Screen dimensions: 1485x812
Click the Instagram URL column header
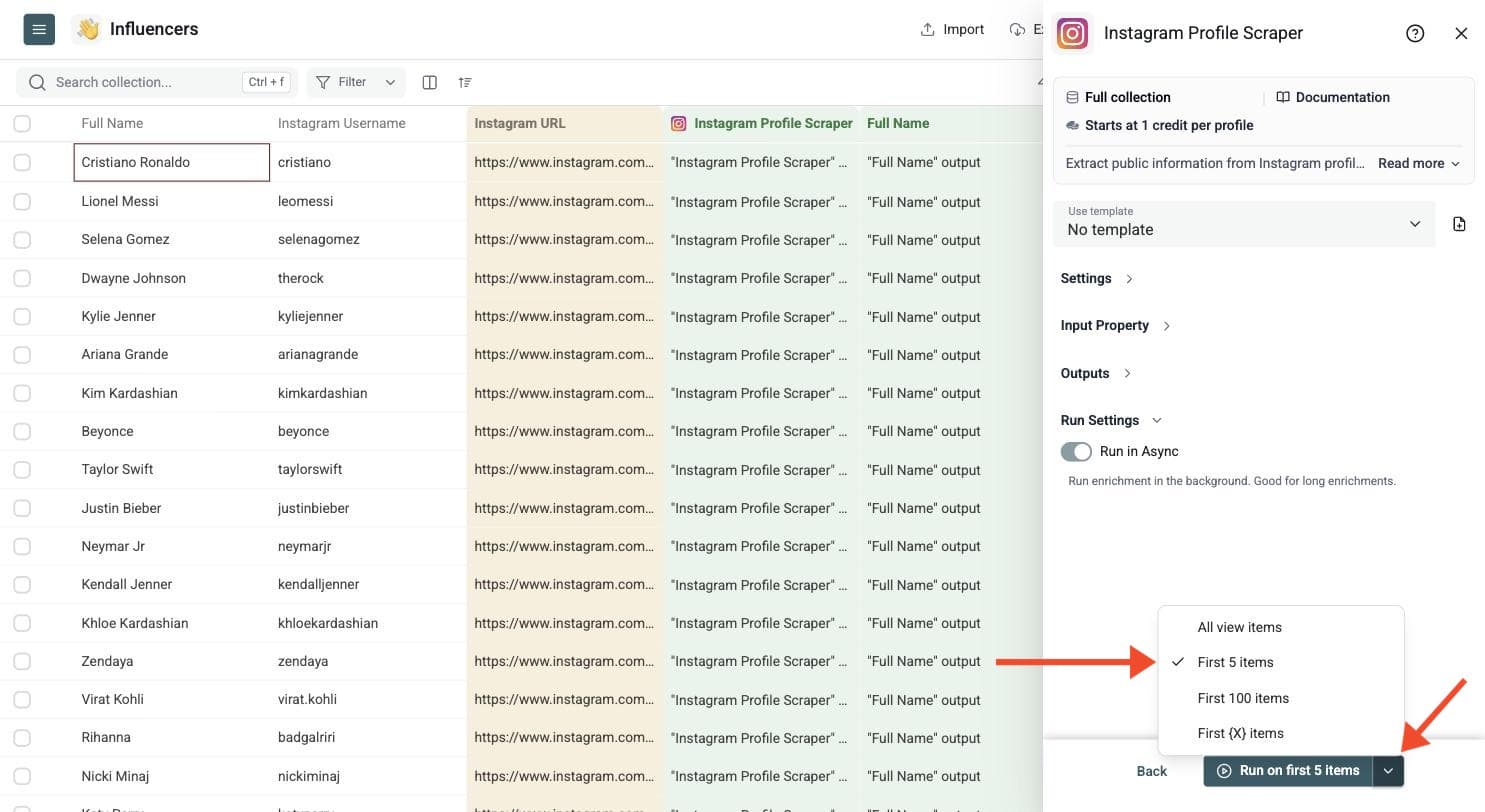click(564, 124)
